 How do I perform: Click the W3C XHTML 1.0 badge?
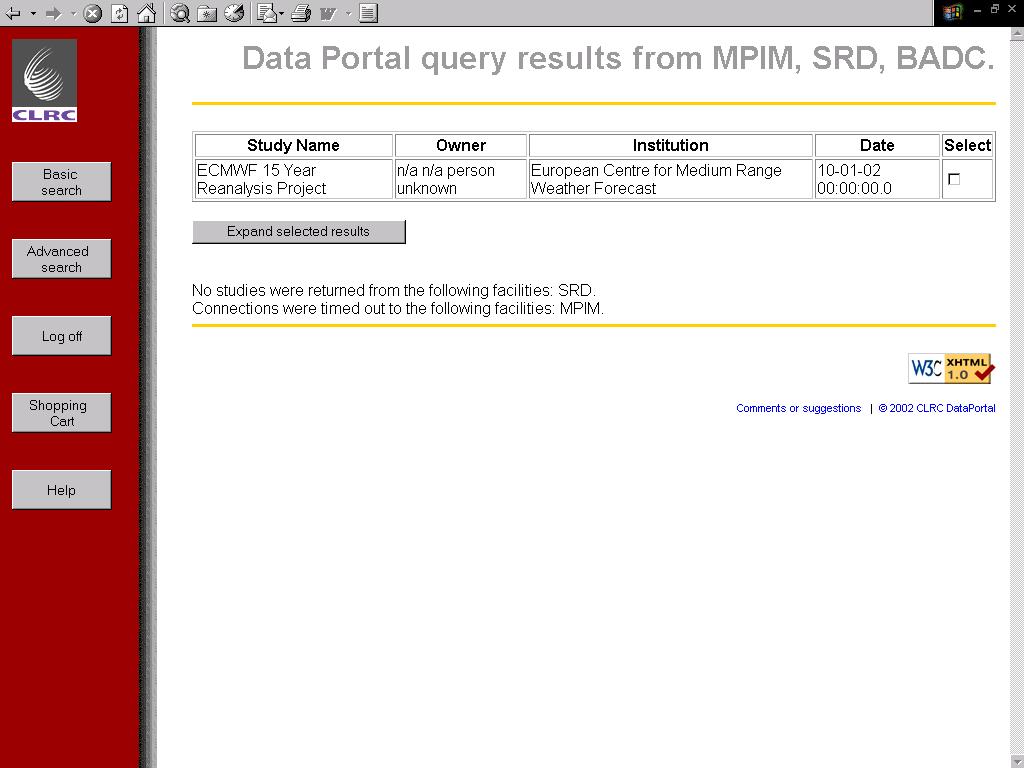(x=951, y=368)
